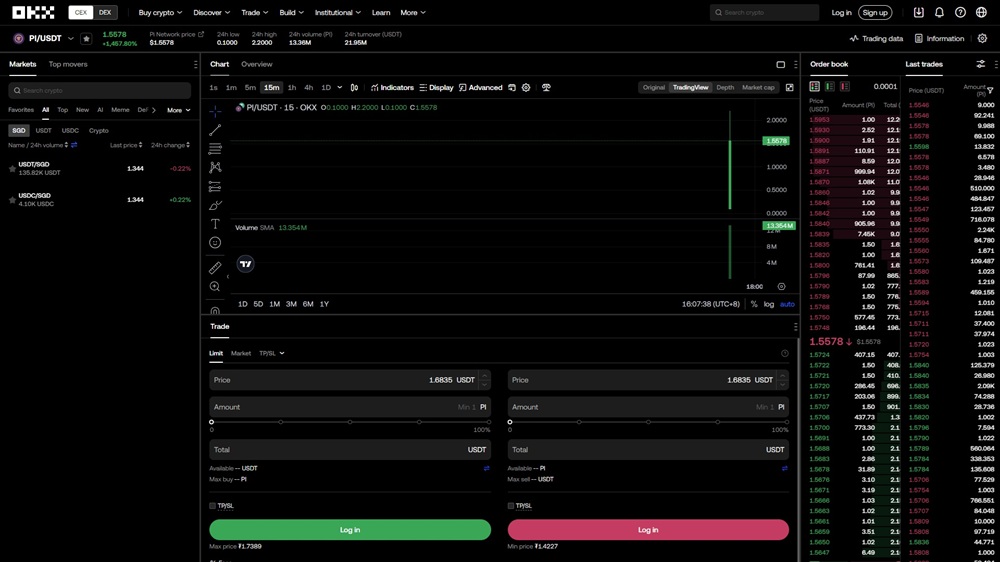This screenshot has height=562, width=1000.
Task: Open the emoji sticker drawing tool
Action: (215, 243)
